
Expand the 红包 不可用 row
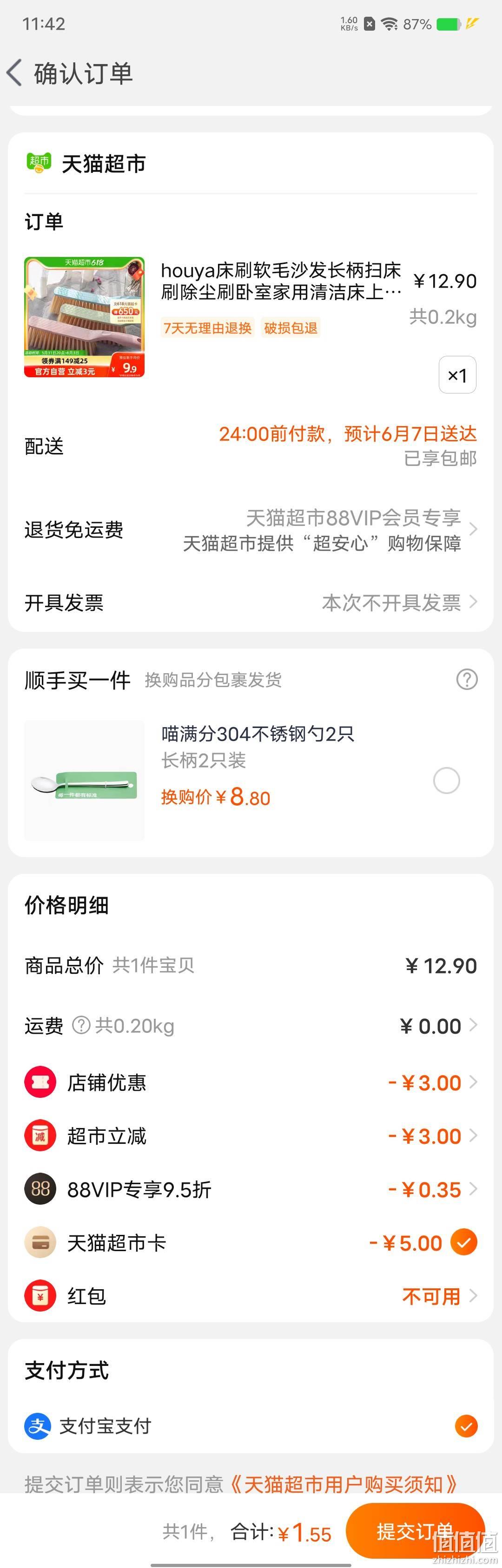(x=439, y=1296)
